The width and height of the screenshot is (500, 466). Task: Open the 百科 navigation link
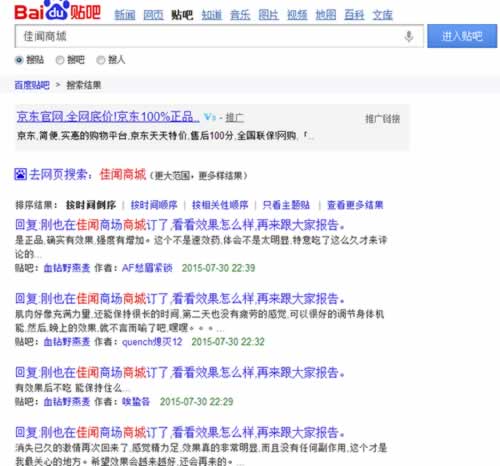click(354, 15)
